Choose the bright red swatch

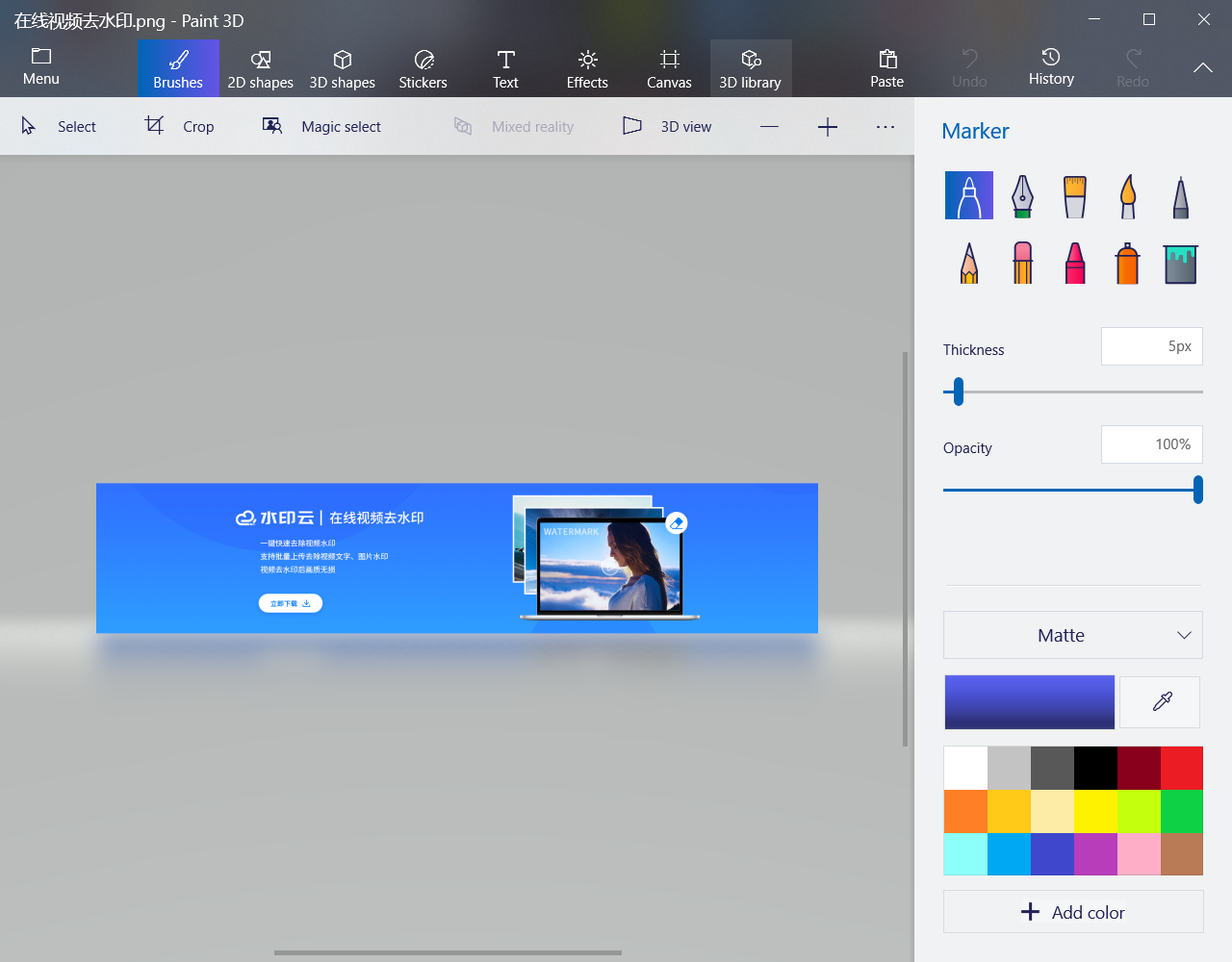pos(1182,768)
